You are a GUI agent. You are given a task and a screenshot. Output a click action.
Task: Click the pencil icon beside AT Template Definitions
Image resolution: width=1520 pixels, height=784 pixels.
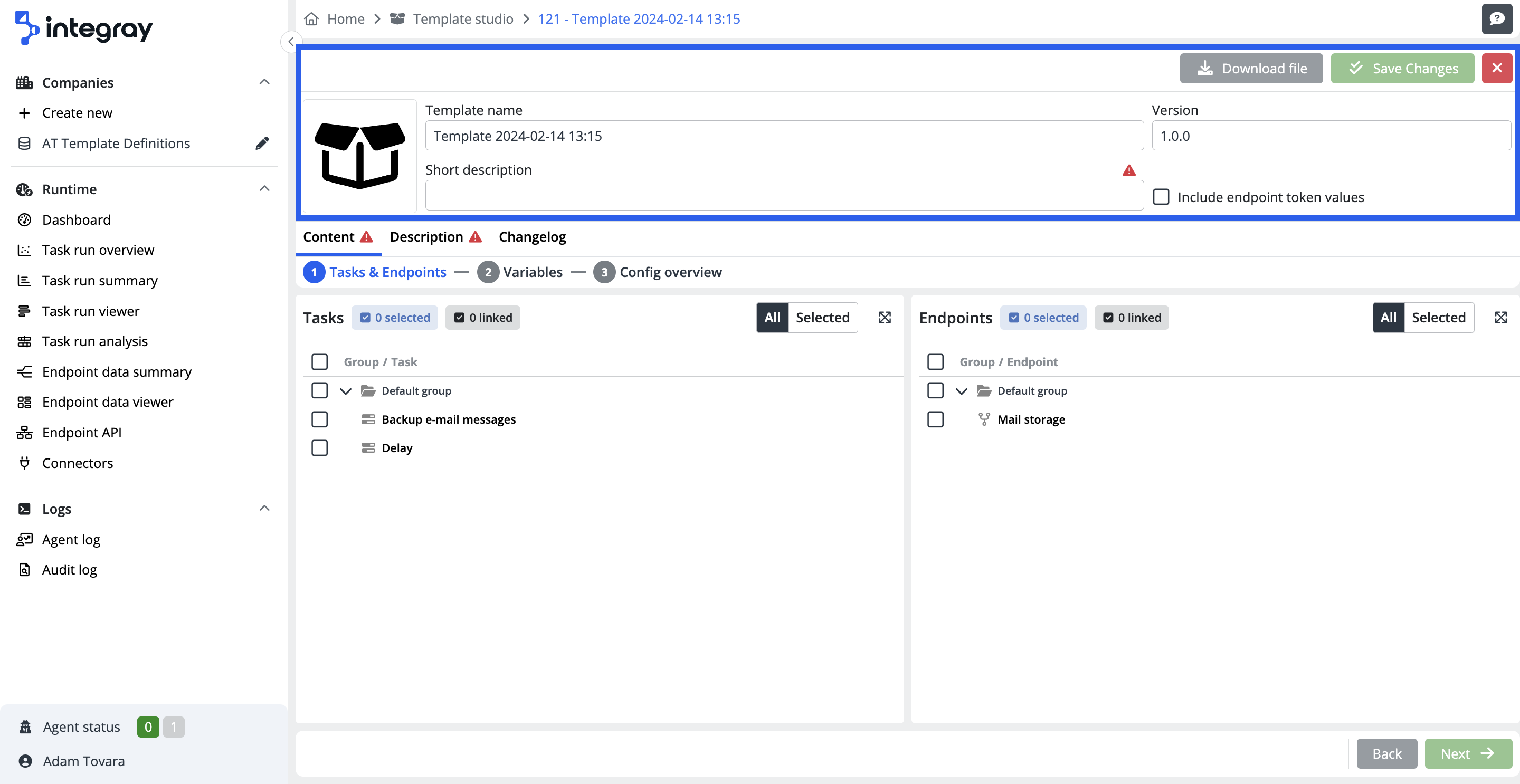click(x=262, y=144)
